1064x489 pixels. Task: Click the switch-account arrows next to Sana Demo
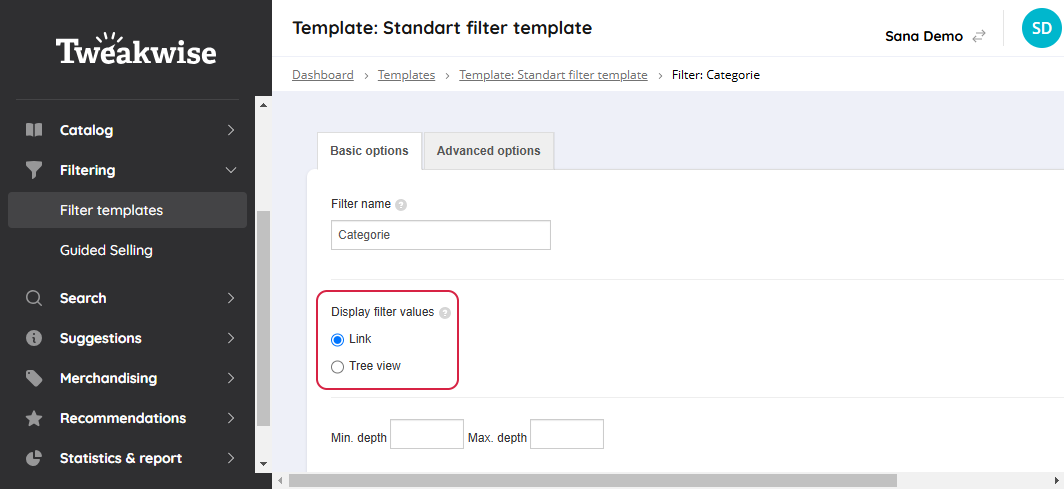point(978,36)
